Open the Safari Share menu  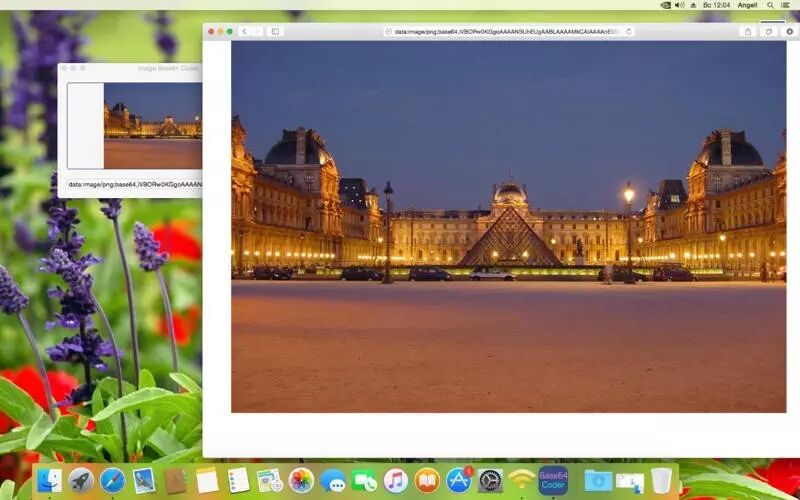pyautogui.click(x=747, y=32)
